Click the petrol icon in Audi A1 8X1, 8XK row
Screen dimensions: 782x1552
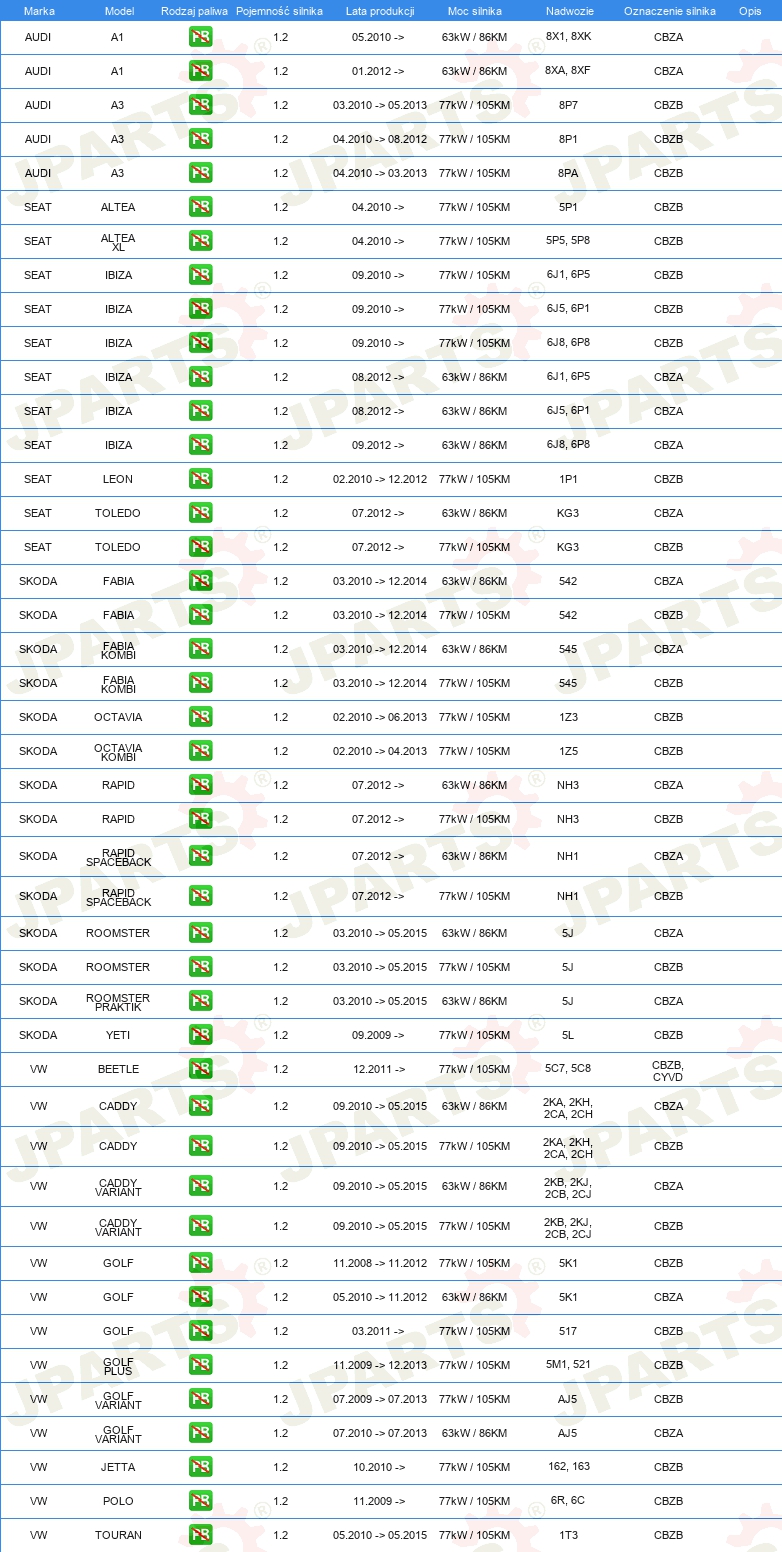[200, 37]
